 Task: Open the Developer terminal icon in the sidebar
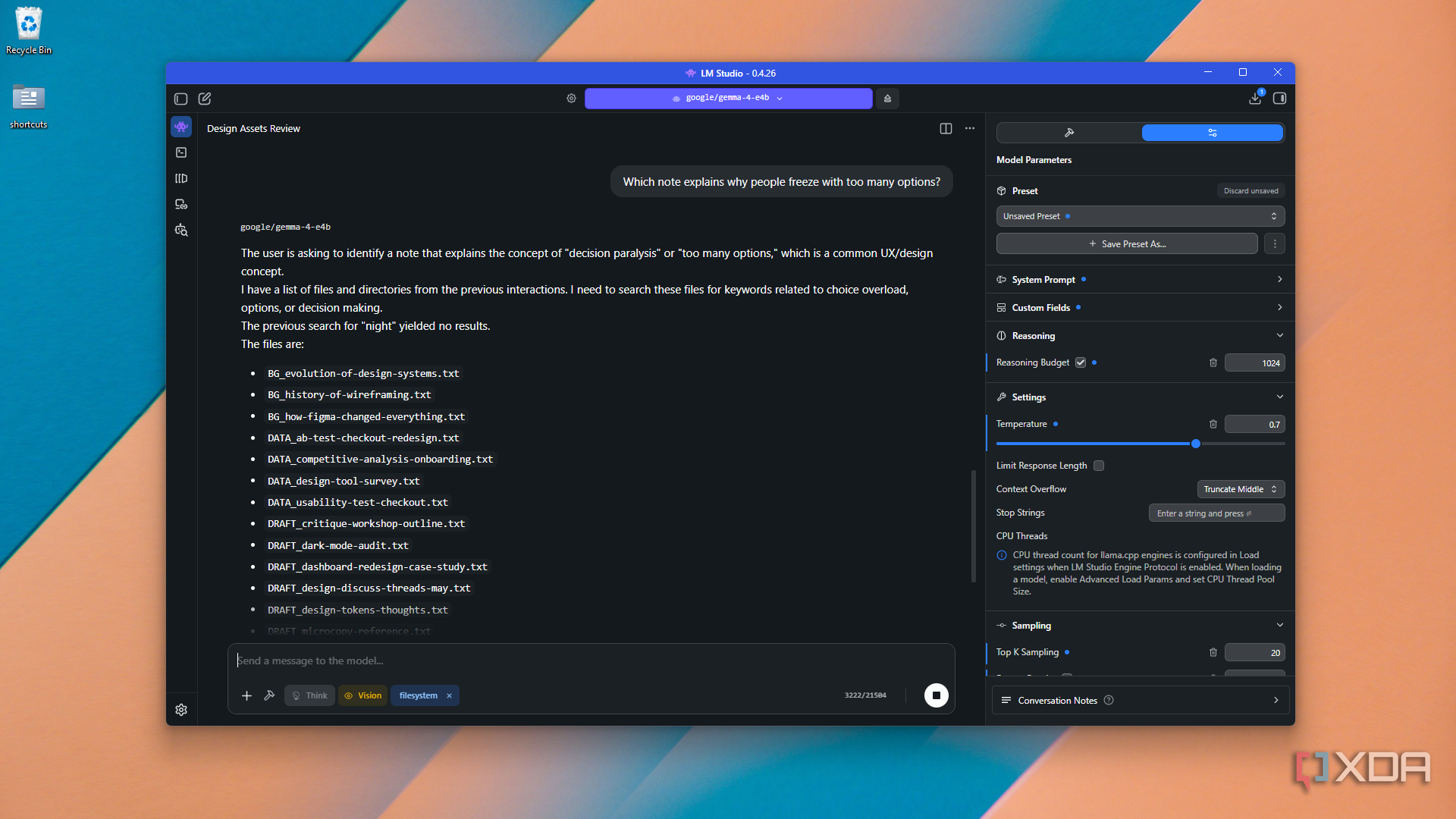pyautogui.click(x=181, y=152)
